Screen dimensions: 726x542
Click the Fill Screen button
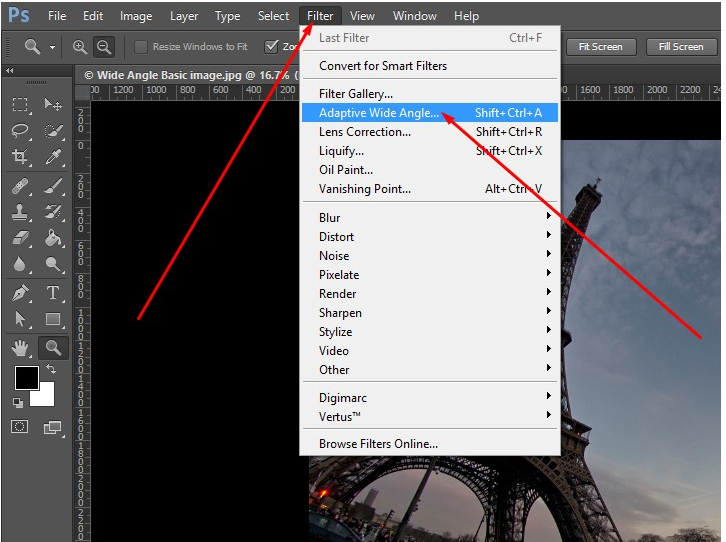click(x=681, y=47)
